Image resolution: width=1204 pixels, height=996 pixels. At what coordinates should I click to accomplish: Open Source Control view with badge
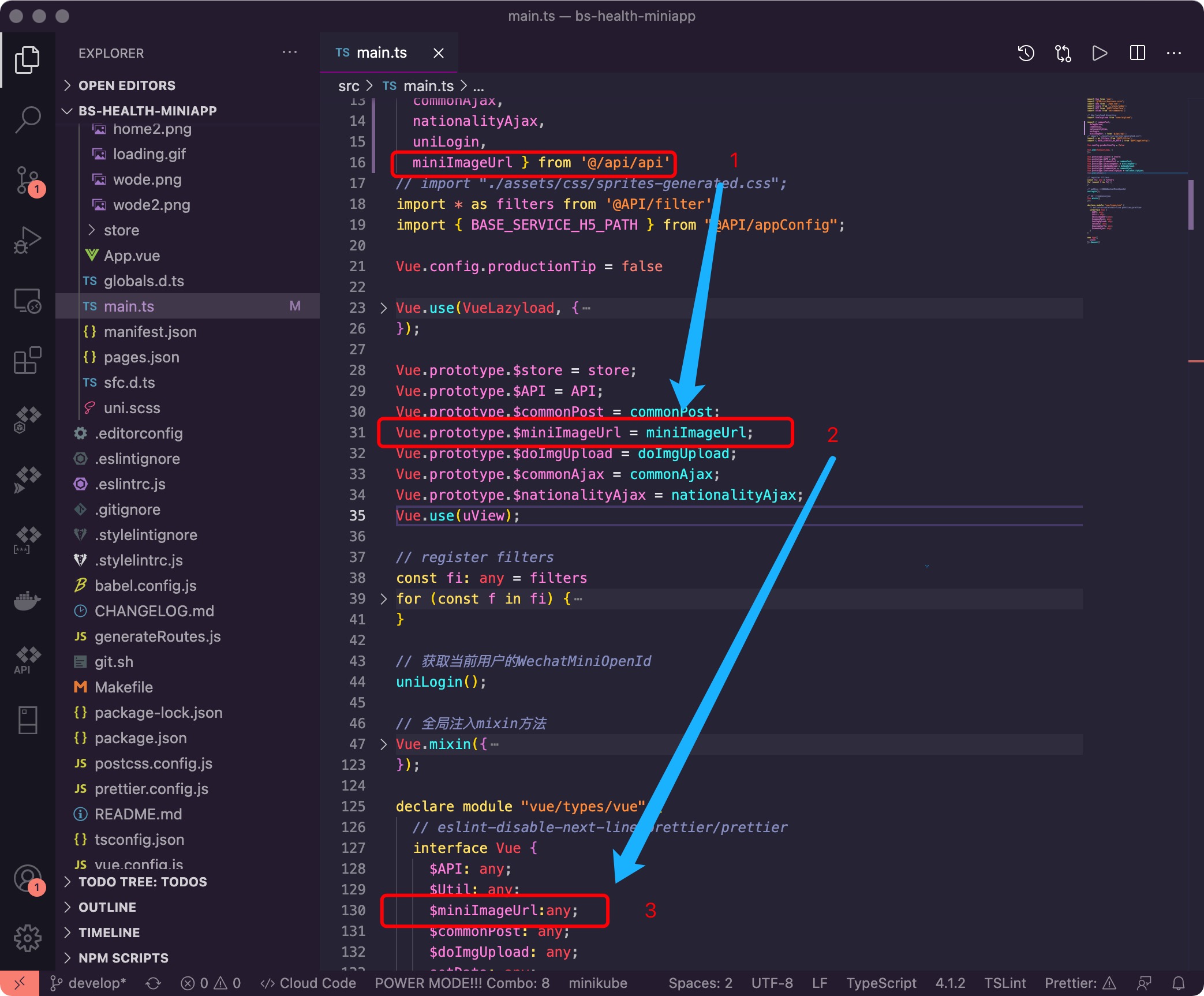point(27,181)
